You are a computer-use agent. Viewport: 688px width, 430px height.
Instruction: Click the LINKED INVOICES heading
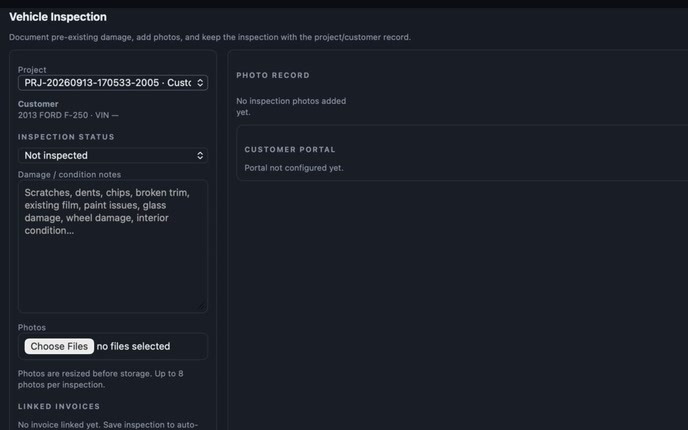click(59, 406)
